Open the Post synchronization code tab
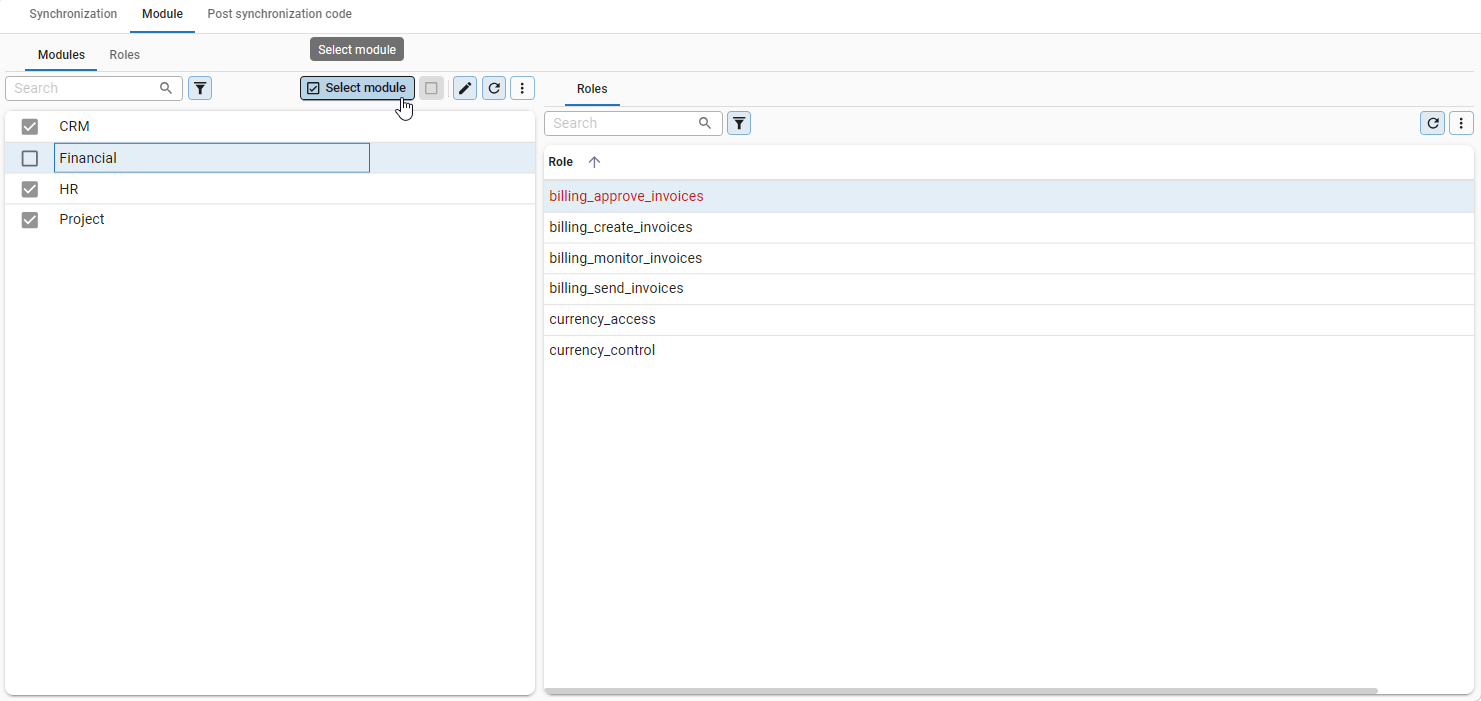1481x701 pixels. click(x=279, y=14)
